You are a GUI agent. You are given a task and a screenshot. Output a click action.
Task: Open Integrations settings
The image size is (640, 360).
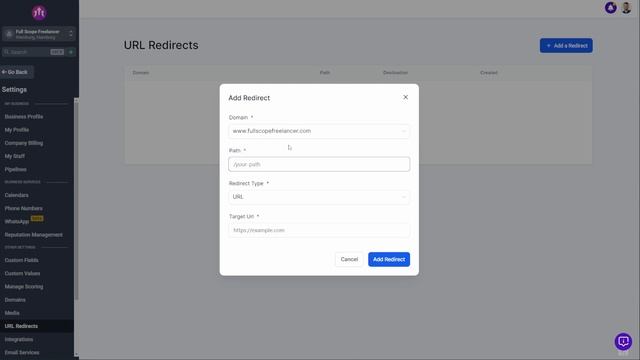pyautogui.click(x=19, y=340)
